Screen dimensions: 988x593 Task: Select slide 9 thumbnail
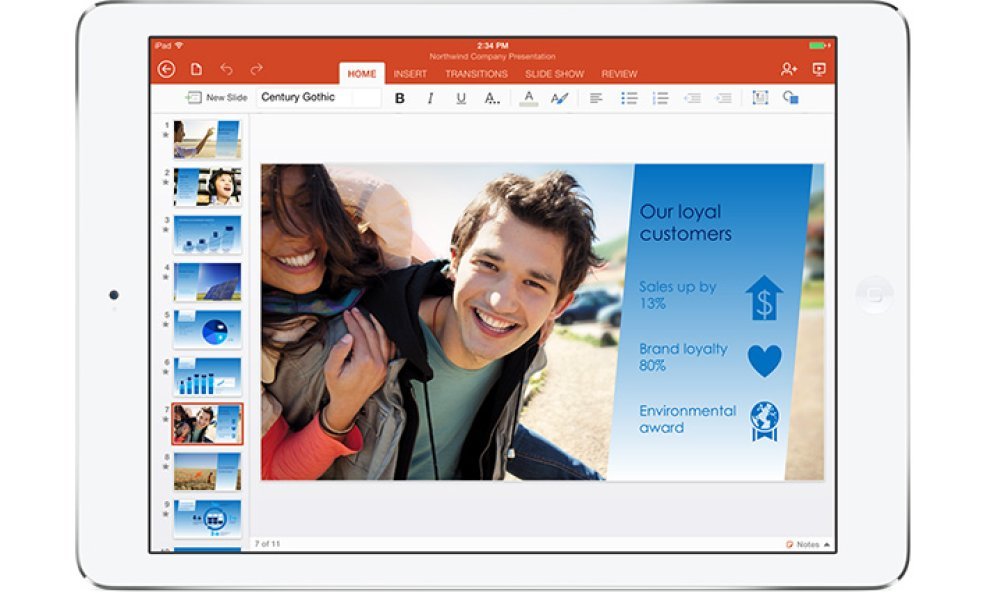(x=207, y=519)
